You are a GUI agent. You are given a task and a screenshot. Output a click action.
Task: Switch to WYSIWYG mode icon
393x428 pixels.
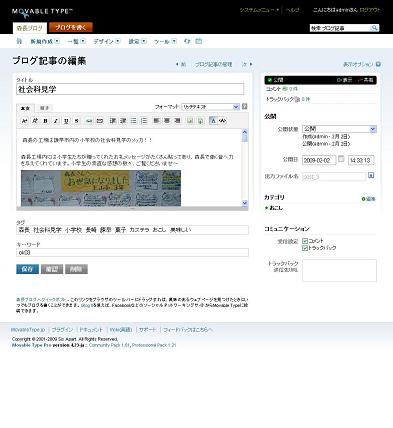213,121
